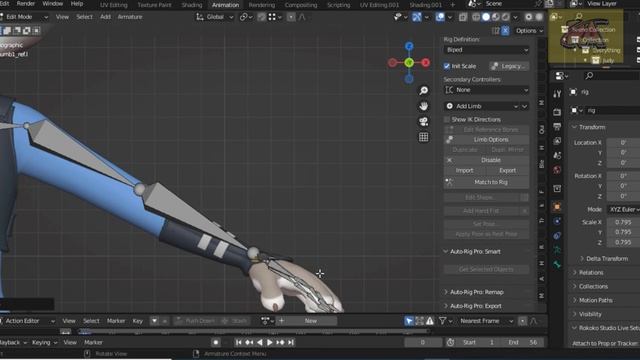
Task: Open the Physics properties tab icon
Action: pyautogui.click(x=557, y=221)
